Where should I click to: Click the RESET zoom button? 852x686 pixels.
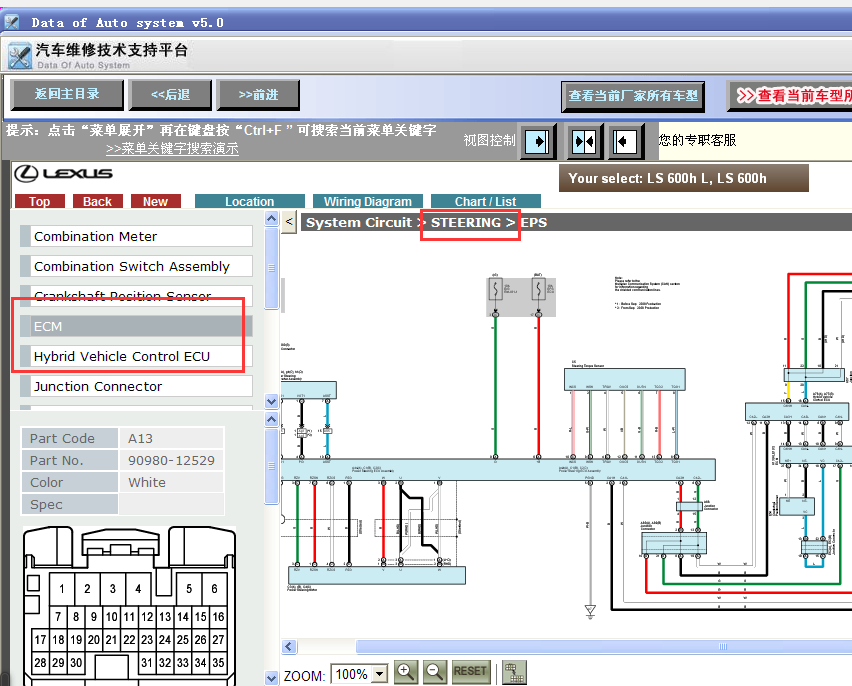pyautogui.click(x=470, y=672)
